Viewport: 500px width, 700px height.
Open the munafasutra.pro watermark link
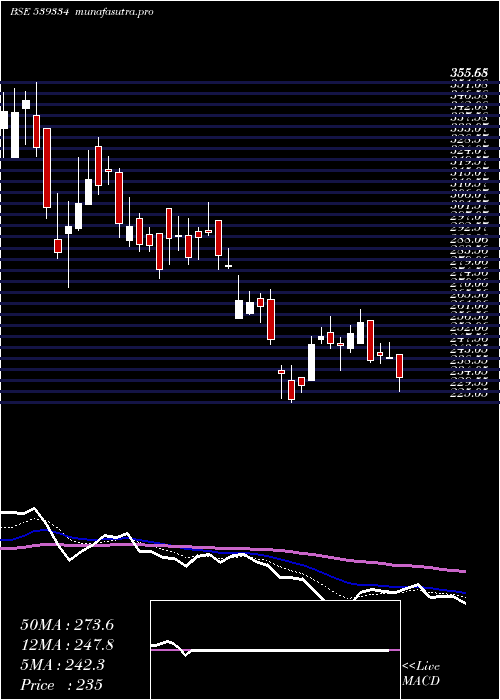pyautogui.click(x=115, y=12)
